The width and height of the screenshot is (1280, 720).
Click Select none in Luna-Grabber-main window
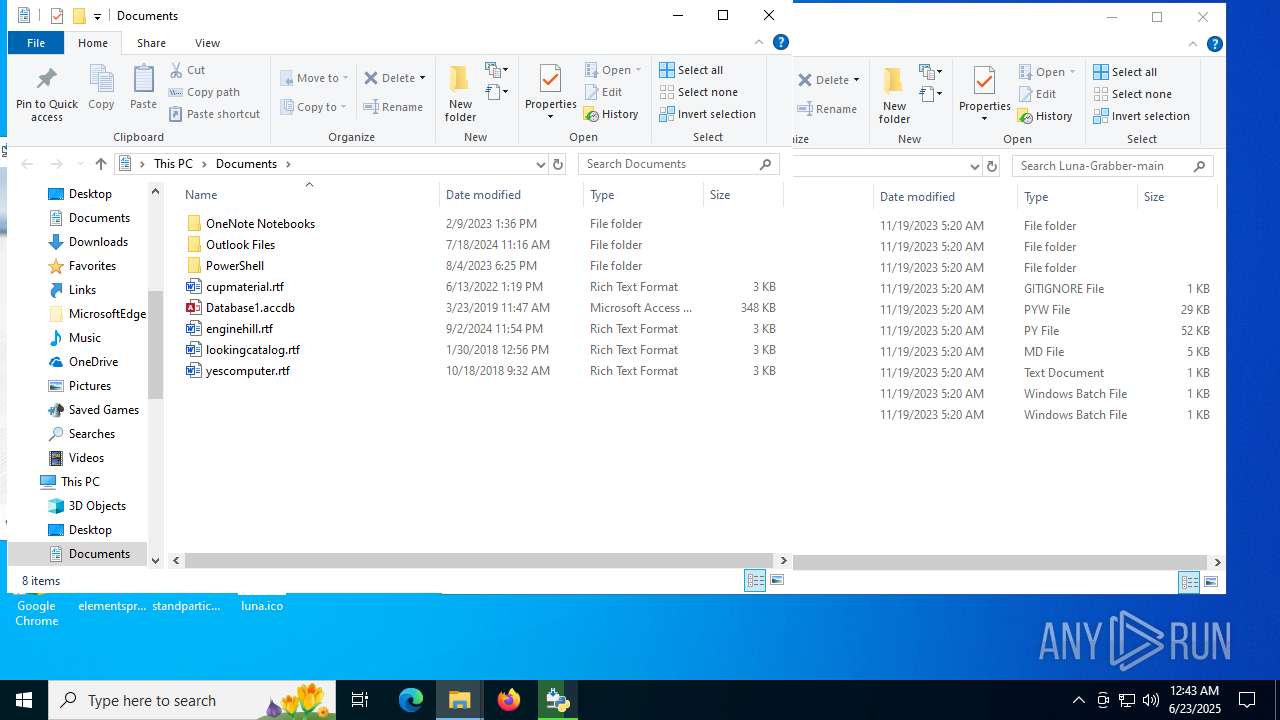[x=1132, y=94]
